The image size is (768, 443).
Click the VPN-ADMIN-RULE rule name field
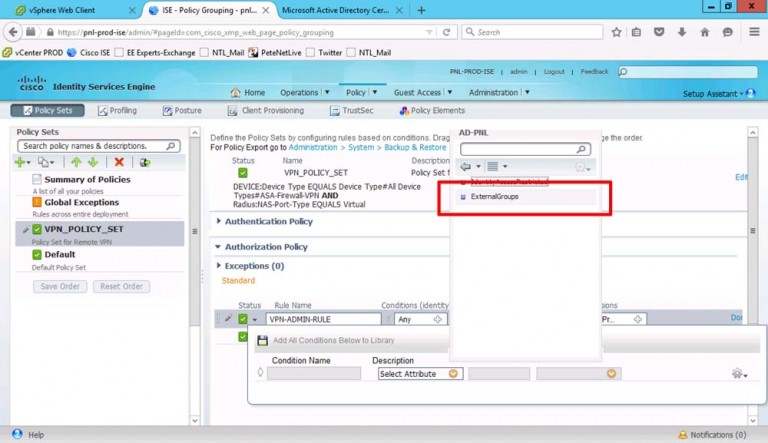pos(323,319)
